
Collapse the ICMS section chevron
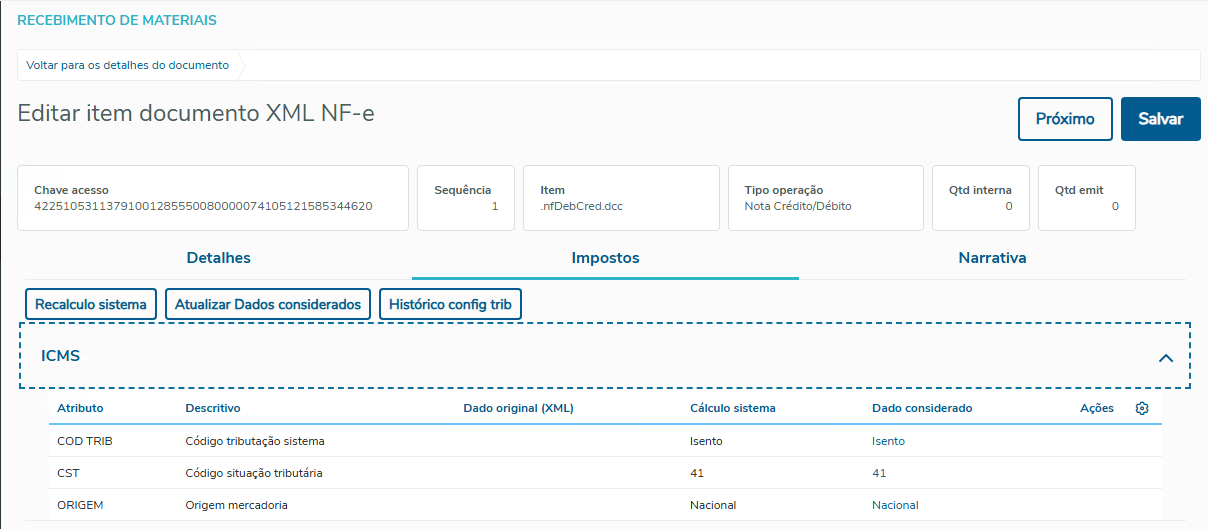point(1165,357)
